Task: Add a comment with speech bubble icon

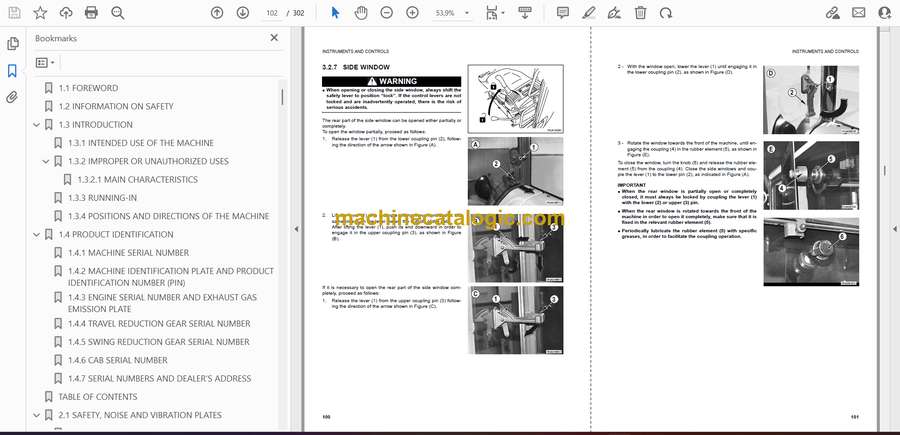Action: [x=563, y=13]
